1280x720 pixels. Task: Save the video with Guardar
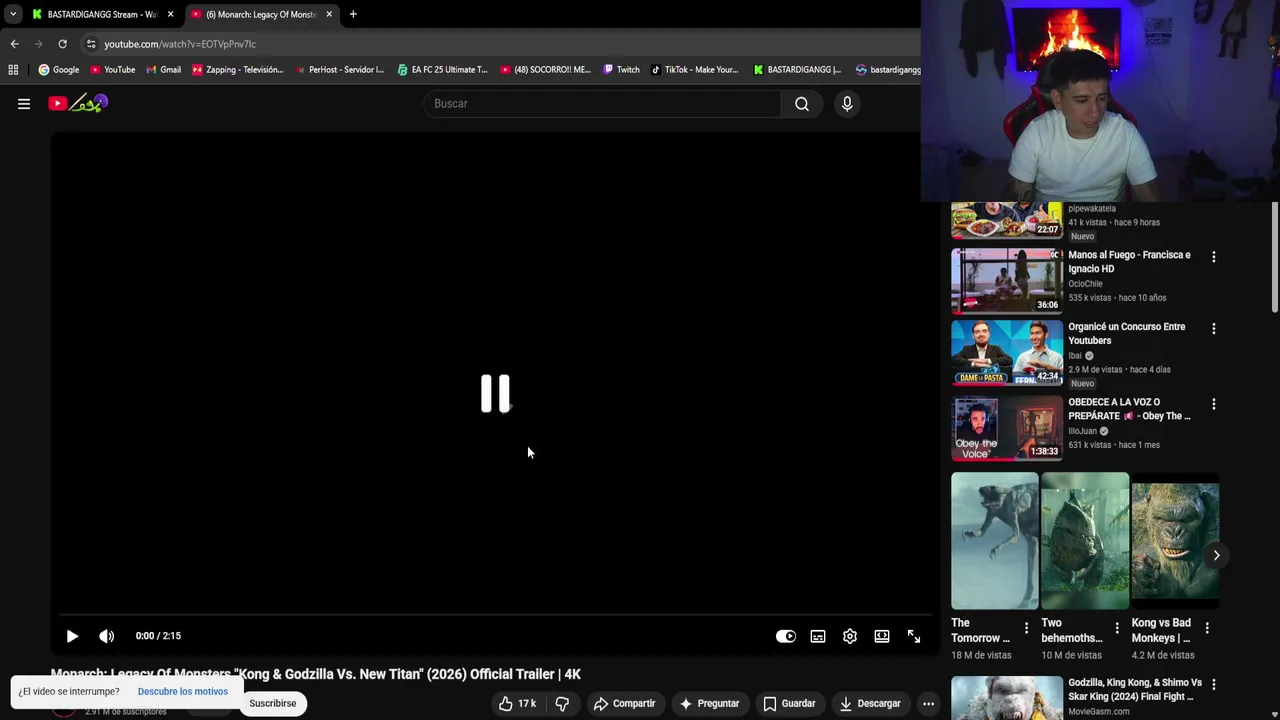click(790, 703)
